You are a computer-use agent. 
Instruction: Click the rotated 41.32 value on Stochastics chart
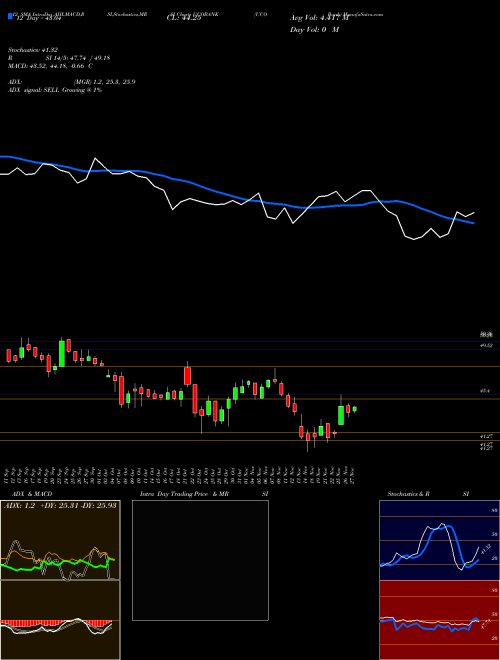click(x=485, y=549)
